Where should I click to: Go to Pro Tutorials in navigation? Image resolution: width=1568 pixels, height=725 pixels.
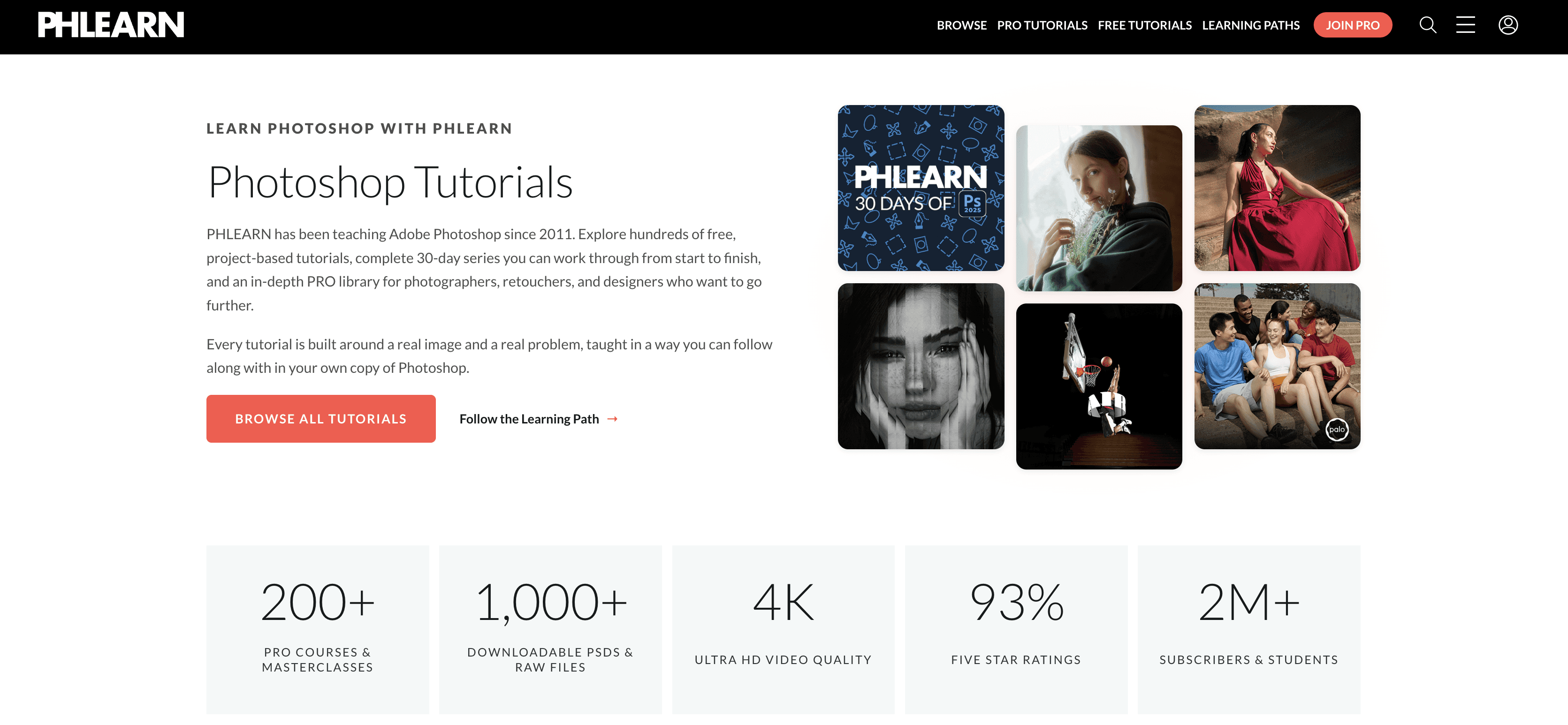pos(1042,25)
